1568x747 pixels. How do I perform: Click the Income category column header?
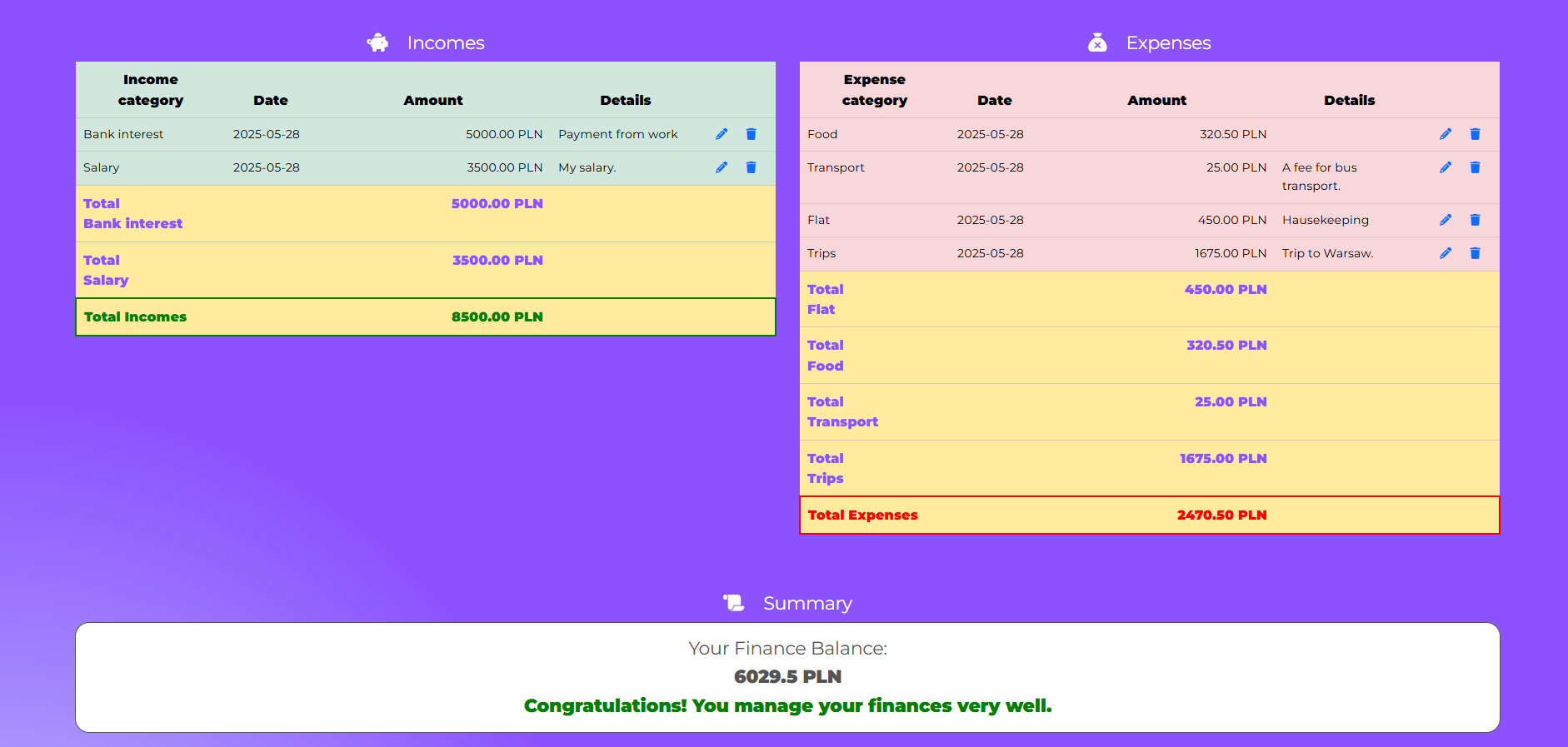coord(151,90)
